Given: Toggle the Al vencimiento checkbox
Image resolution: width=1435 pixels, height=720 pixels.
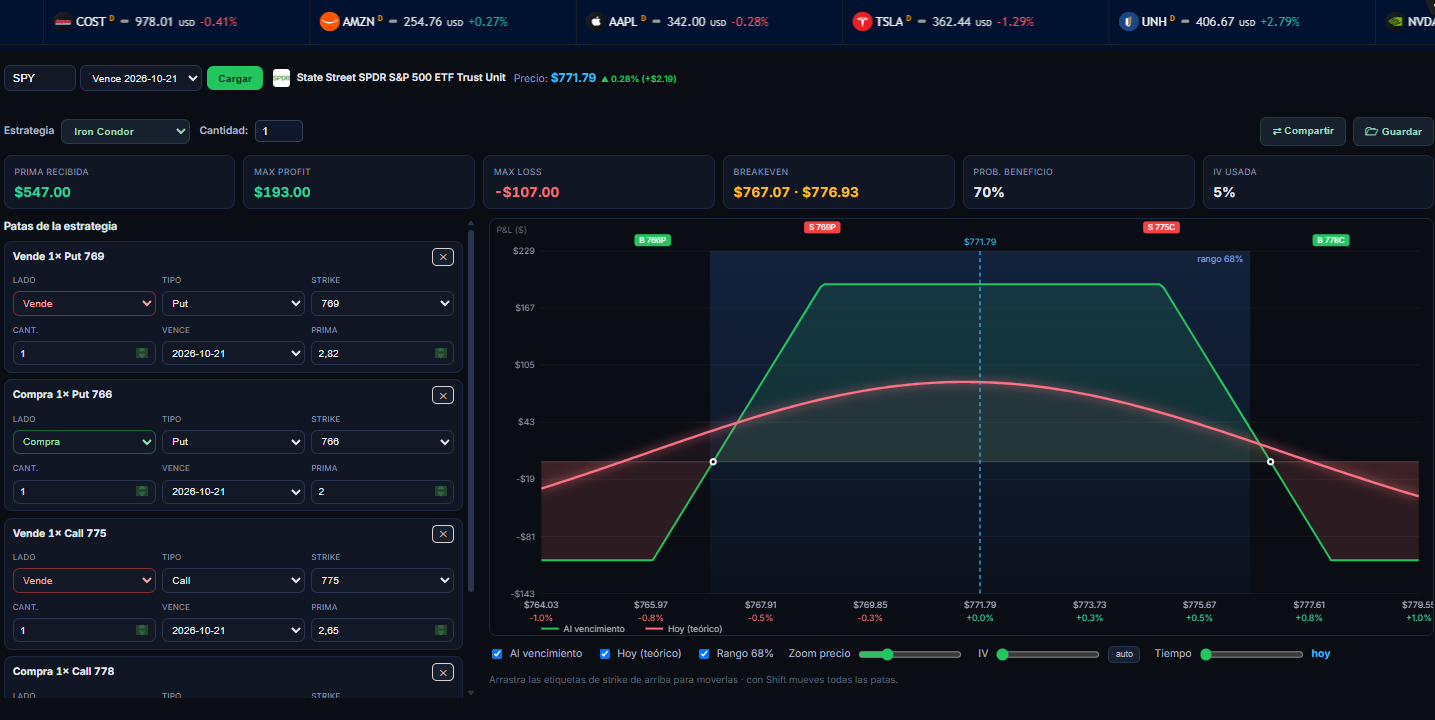Looking at the screenshot, I should 497,654.
